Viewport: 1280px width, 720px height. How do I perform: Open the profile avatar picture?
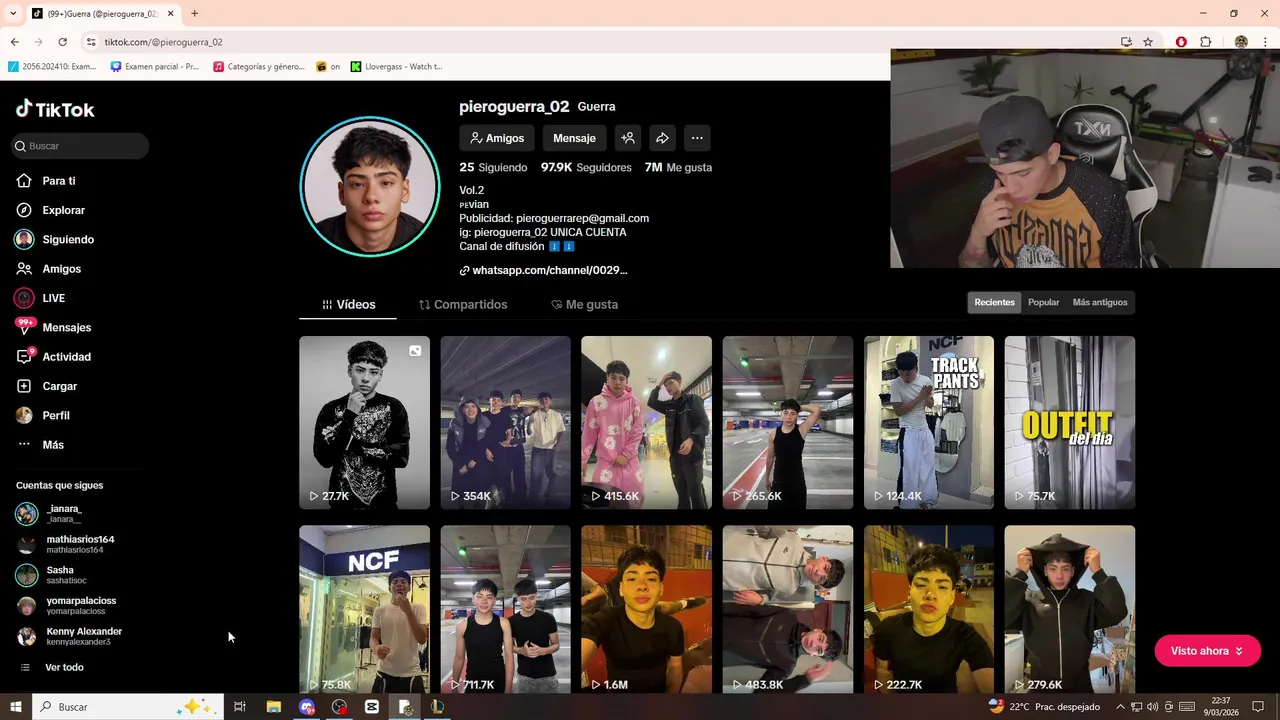pyautogui.click(x=370, y=187)
